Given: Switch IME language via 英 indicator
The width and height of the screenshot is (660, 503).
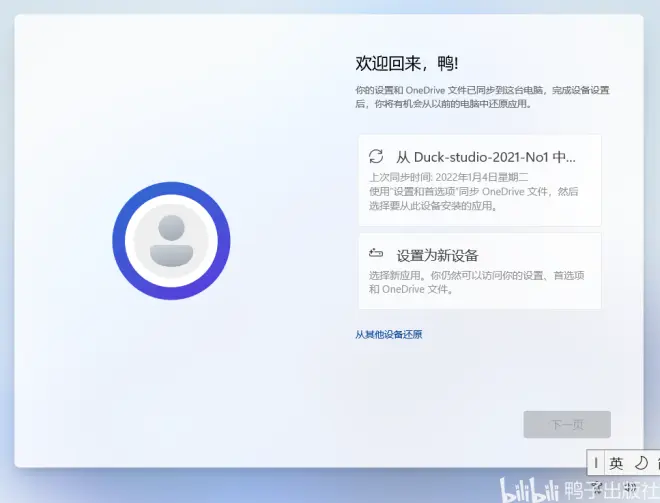Looking at the screenshot, I should pyautogui.click(x=616, y=463).
